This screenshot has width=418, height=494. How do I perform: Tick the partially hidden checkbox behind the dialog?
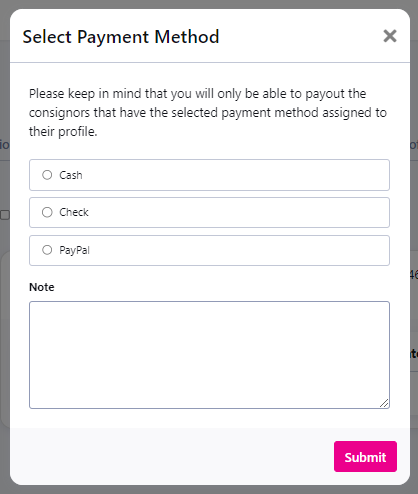point(5,215)
